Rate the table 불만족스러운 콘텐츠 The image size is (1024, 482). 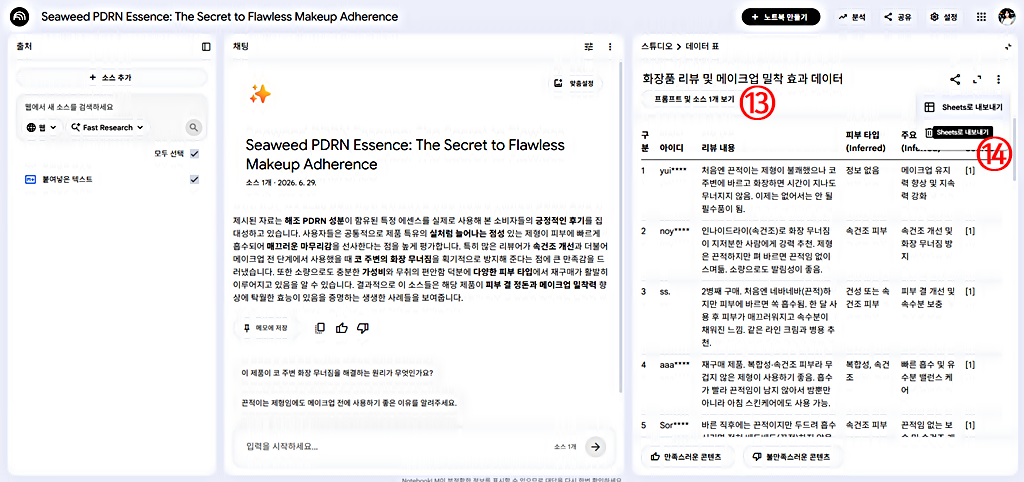coord(792,457)
